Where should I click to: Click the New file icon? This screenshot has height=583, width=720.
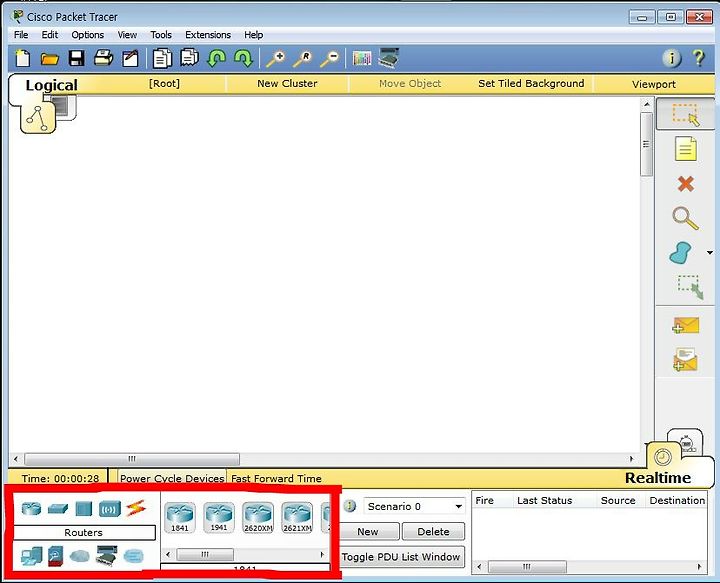22,58
